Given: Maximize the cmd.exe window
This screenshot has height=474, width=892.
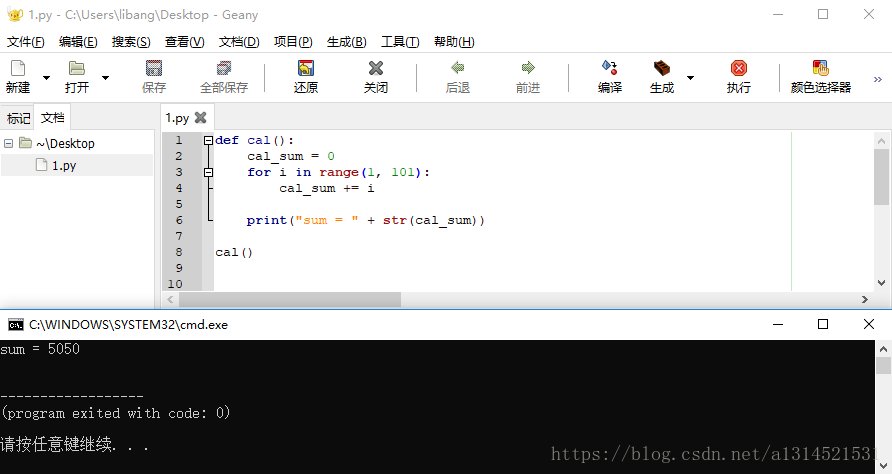Looking at the screenshot, I should point(823,324).
